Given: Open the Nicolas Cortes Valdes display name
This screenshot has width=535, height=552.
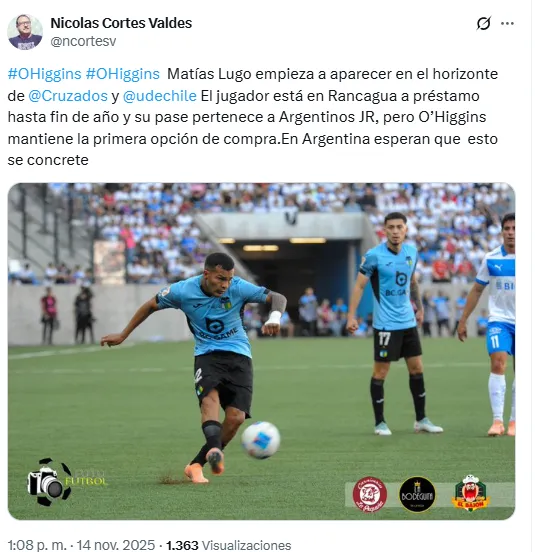Looking at the screenshot, I should [x=121, y=23].
